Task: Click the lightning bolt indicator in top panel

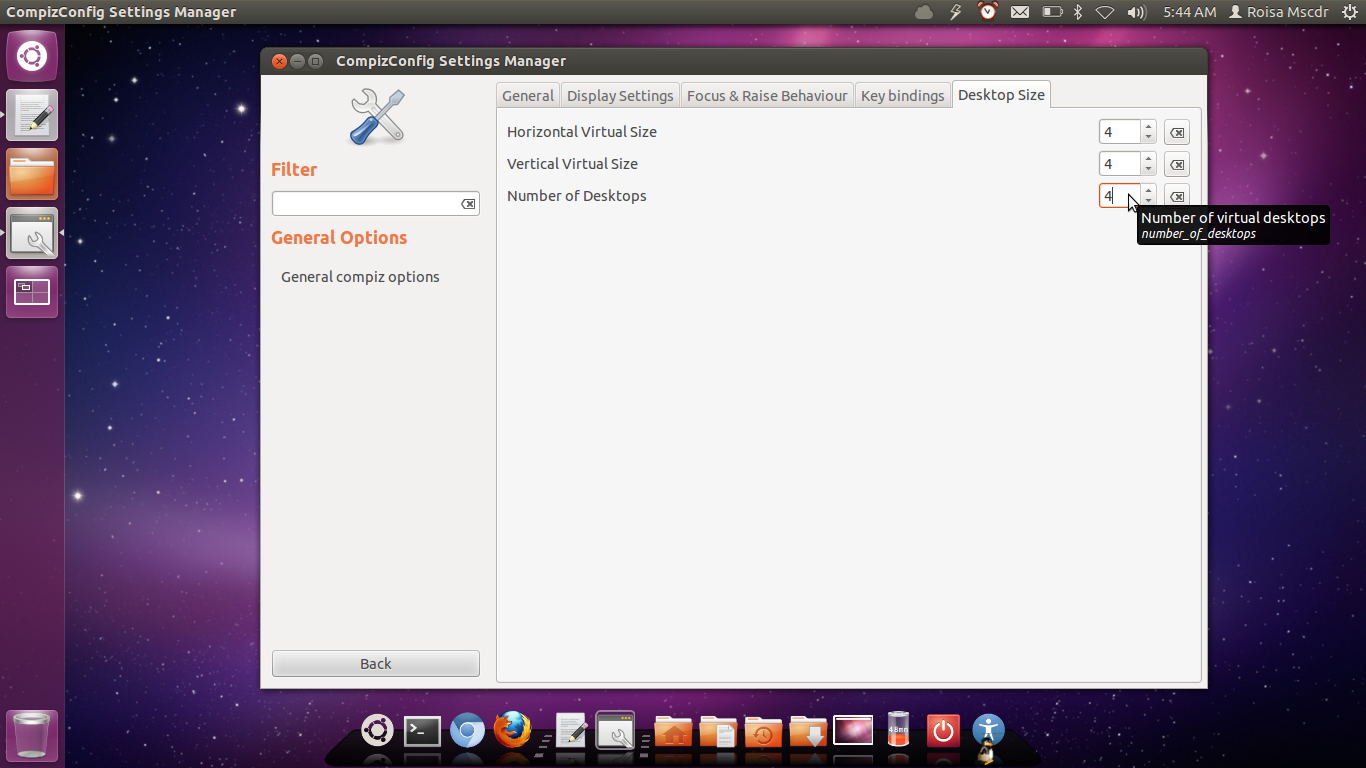Action: [956, 12]
